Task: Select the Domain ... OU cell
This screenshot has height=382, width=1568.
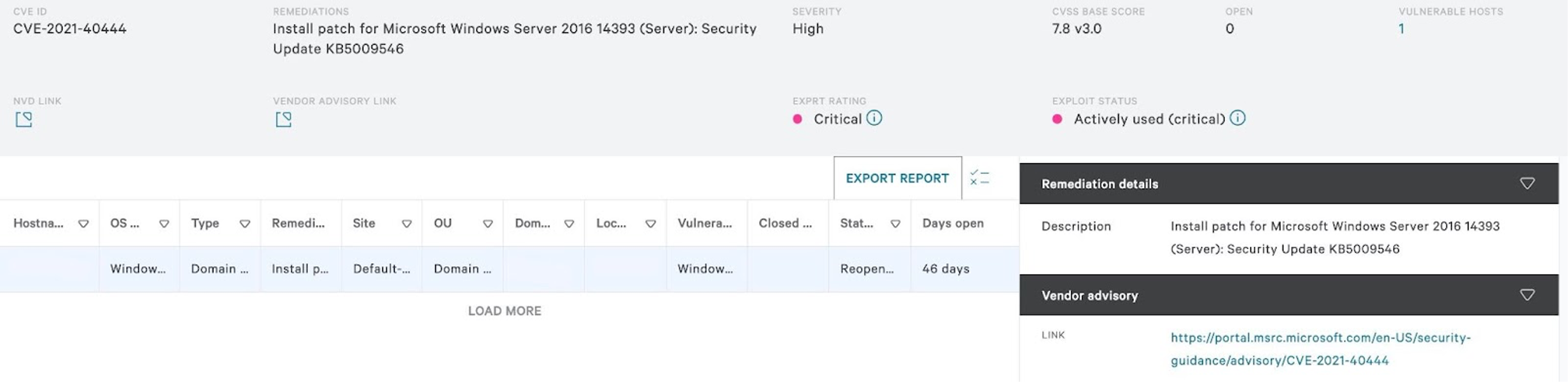Action: (x=463, y=269)
